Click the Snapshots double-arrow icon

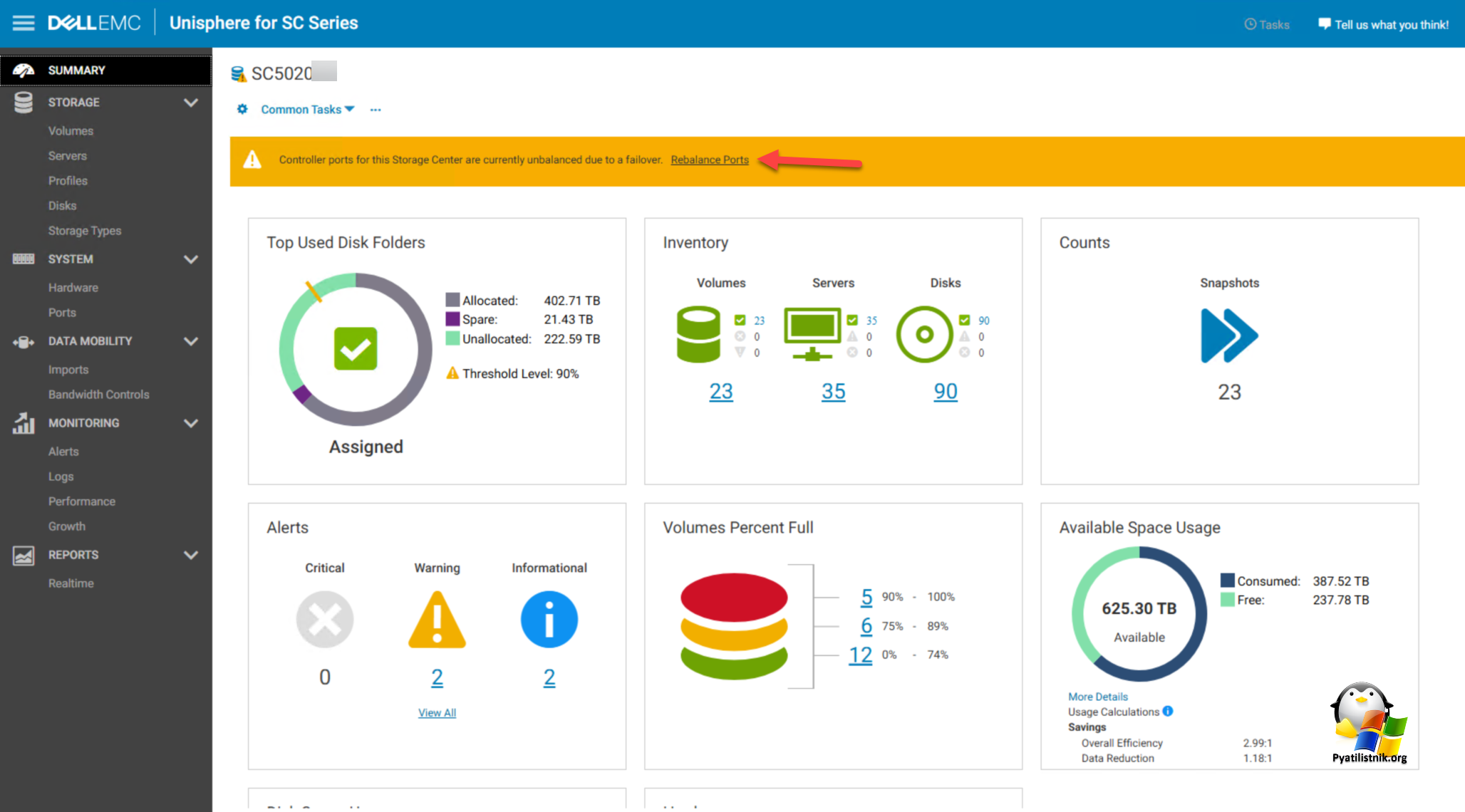1229,335
